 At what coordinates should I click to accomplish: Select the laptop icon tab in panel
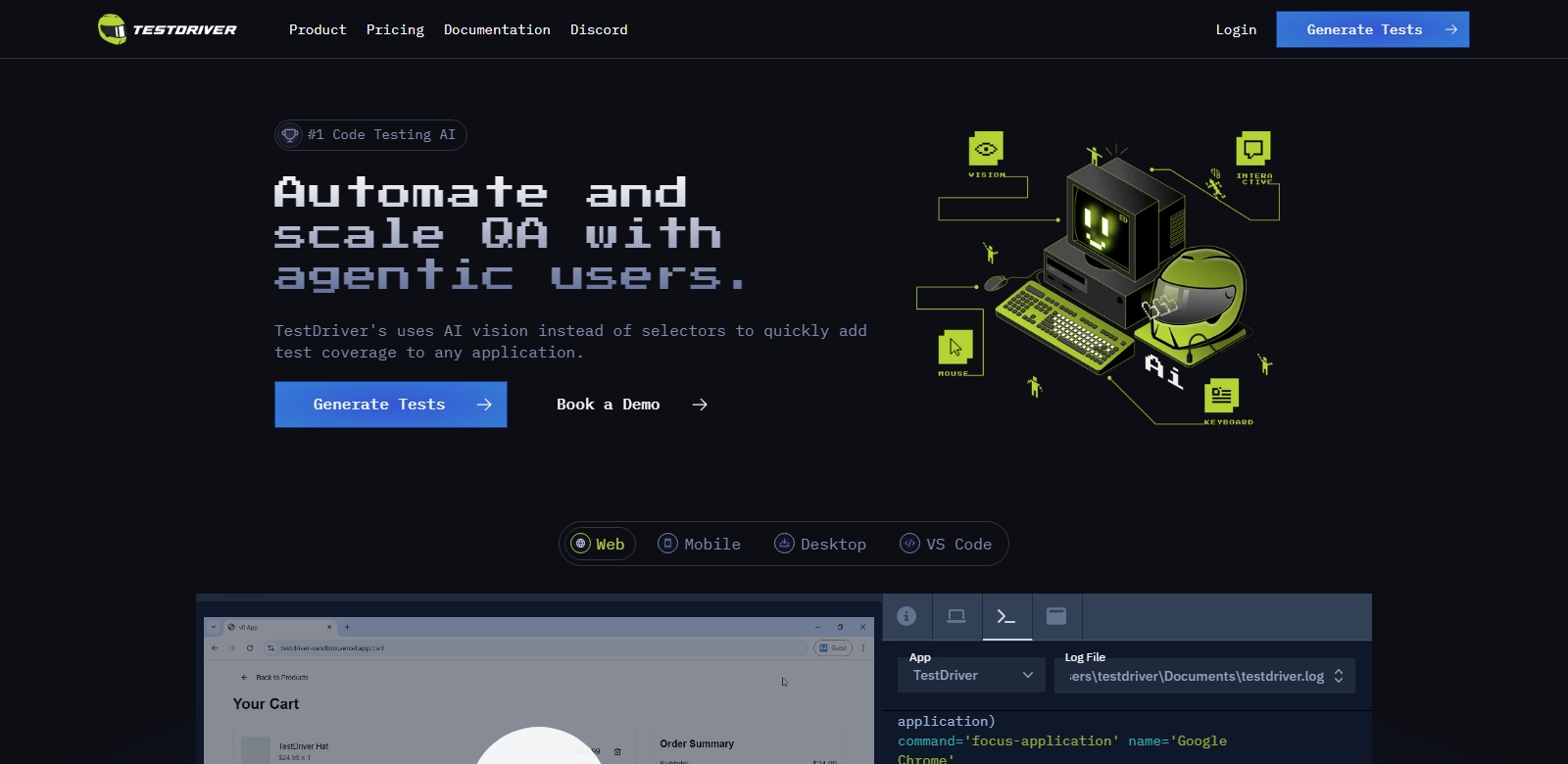[x=956, y=616]
